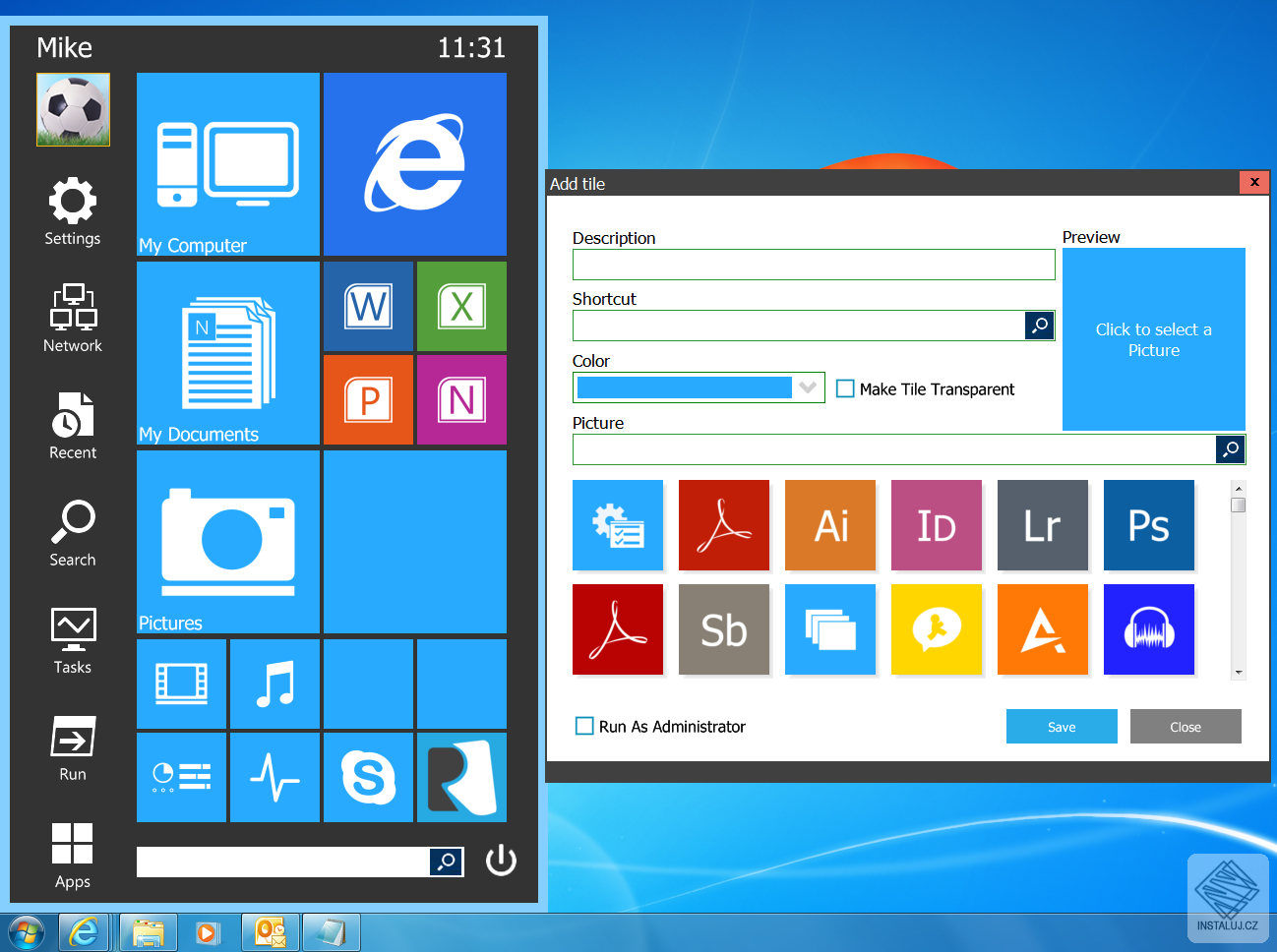The height and width of the screenshot is (952, 1277).
Task: Click the Shortcut search magnifier button
Action: (1040, 325)
